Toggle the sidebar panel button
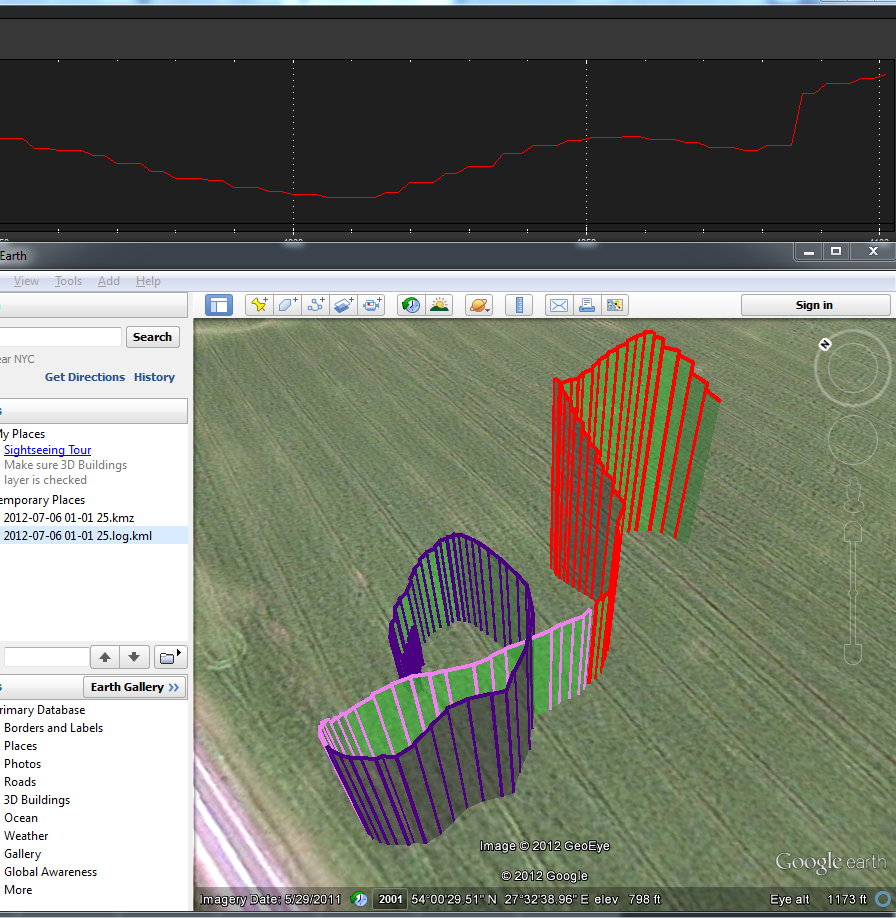 click(x=218, y=305)
